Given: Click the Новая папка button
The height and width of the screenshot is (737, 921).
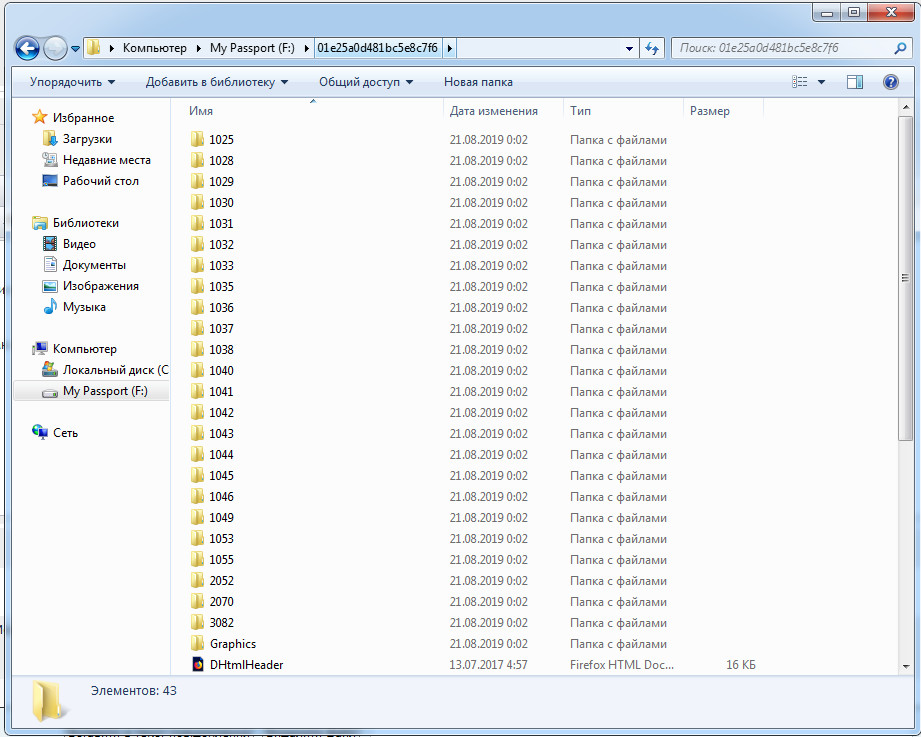Looking at the screenshot, I should (x=478, y=82).
